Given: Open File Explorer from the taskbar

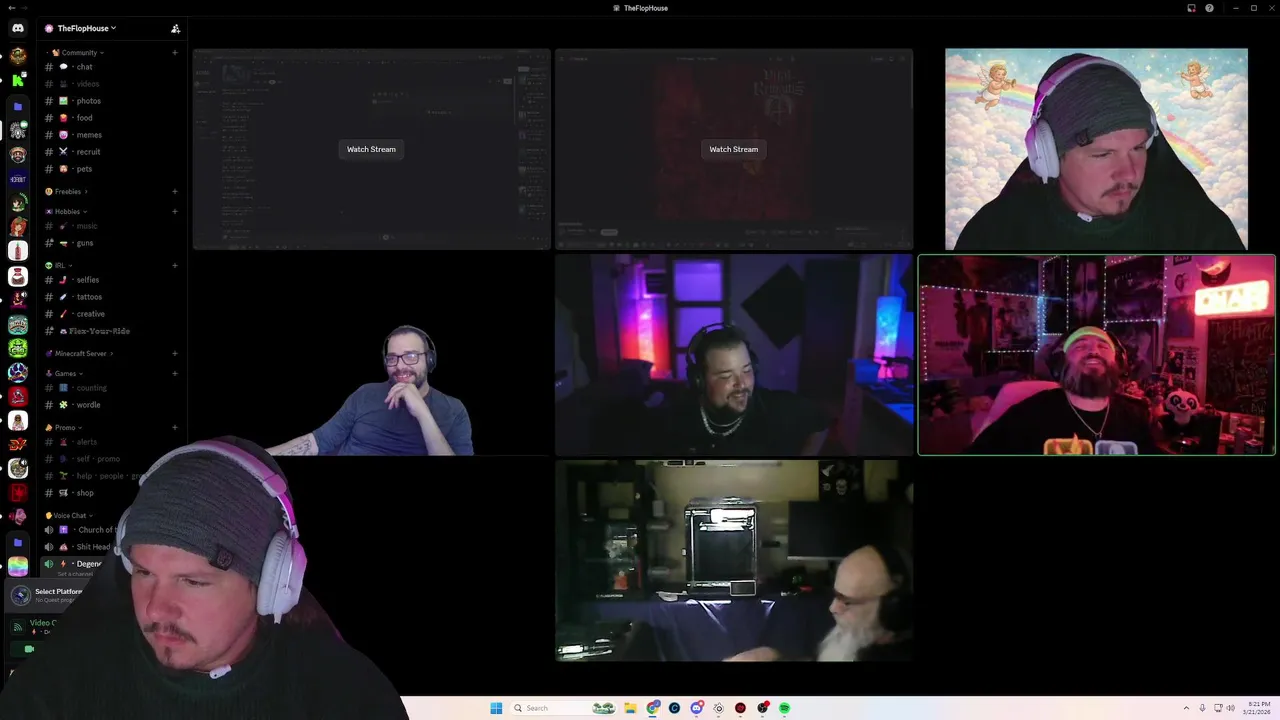Looking at the screenshot, I should pos(630,708).
